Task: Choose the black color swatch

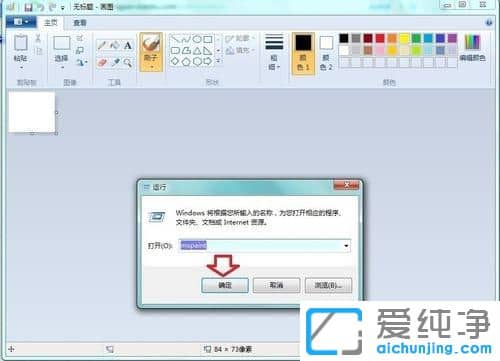Action: pos(344,38)
